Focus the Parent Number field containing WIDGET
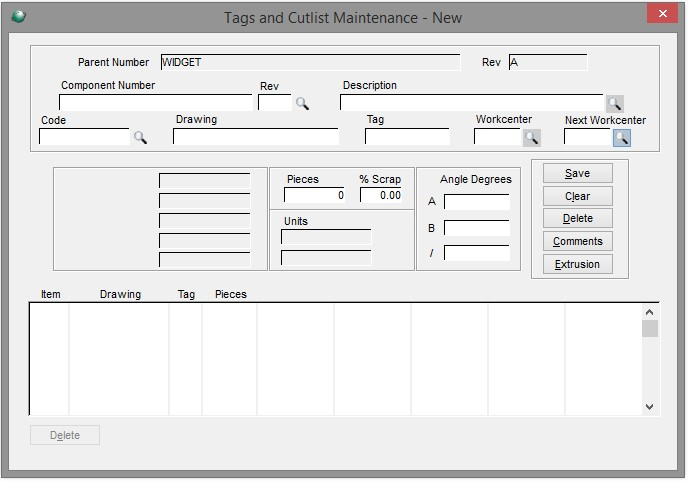Viewport: 688px width, 482px height. pos(310,62)
